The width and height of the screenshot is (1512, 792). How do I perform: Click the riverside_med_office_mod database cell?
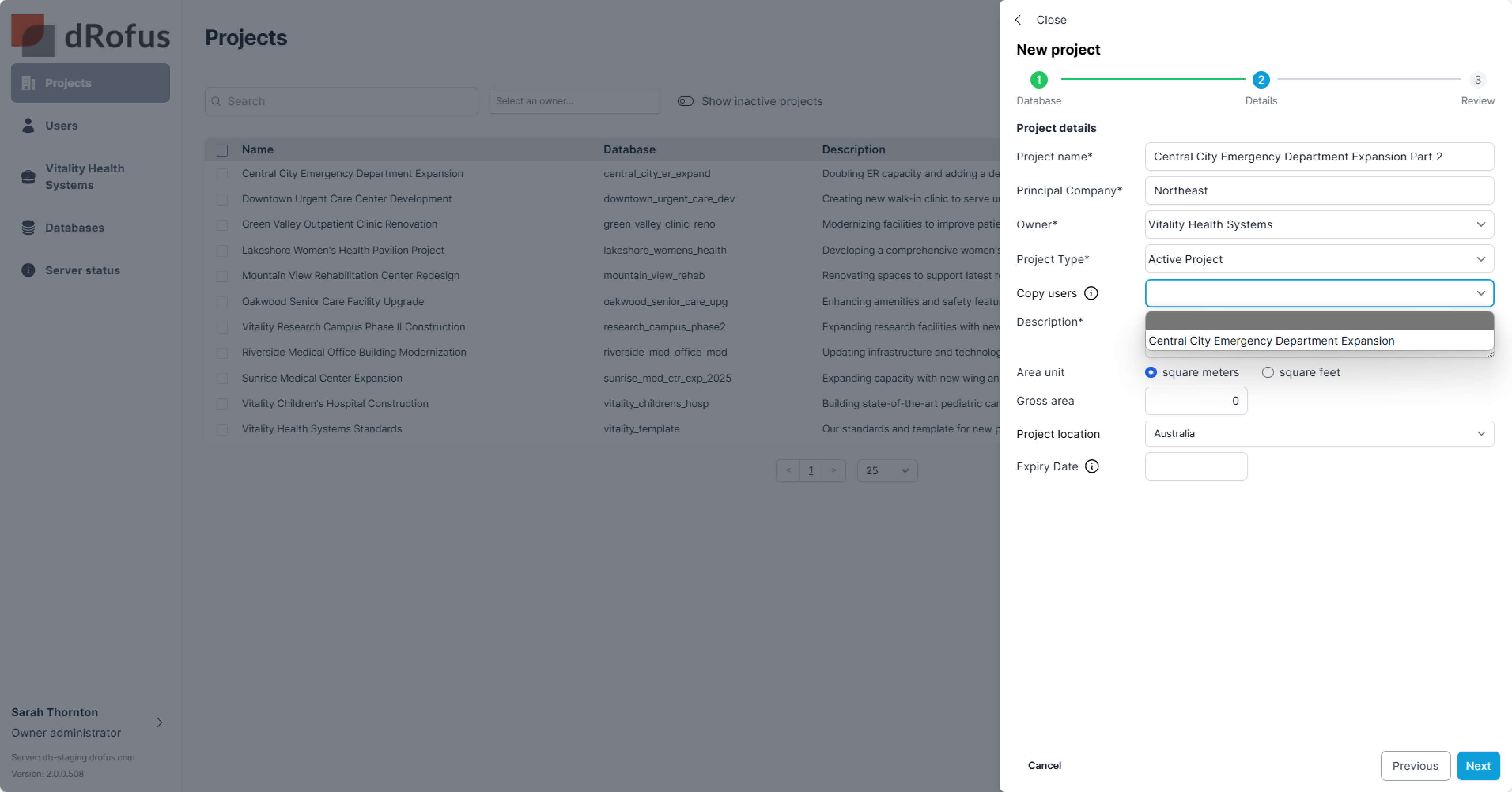665,352
